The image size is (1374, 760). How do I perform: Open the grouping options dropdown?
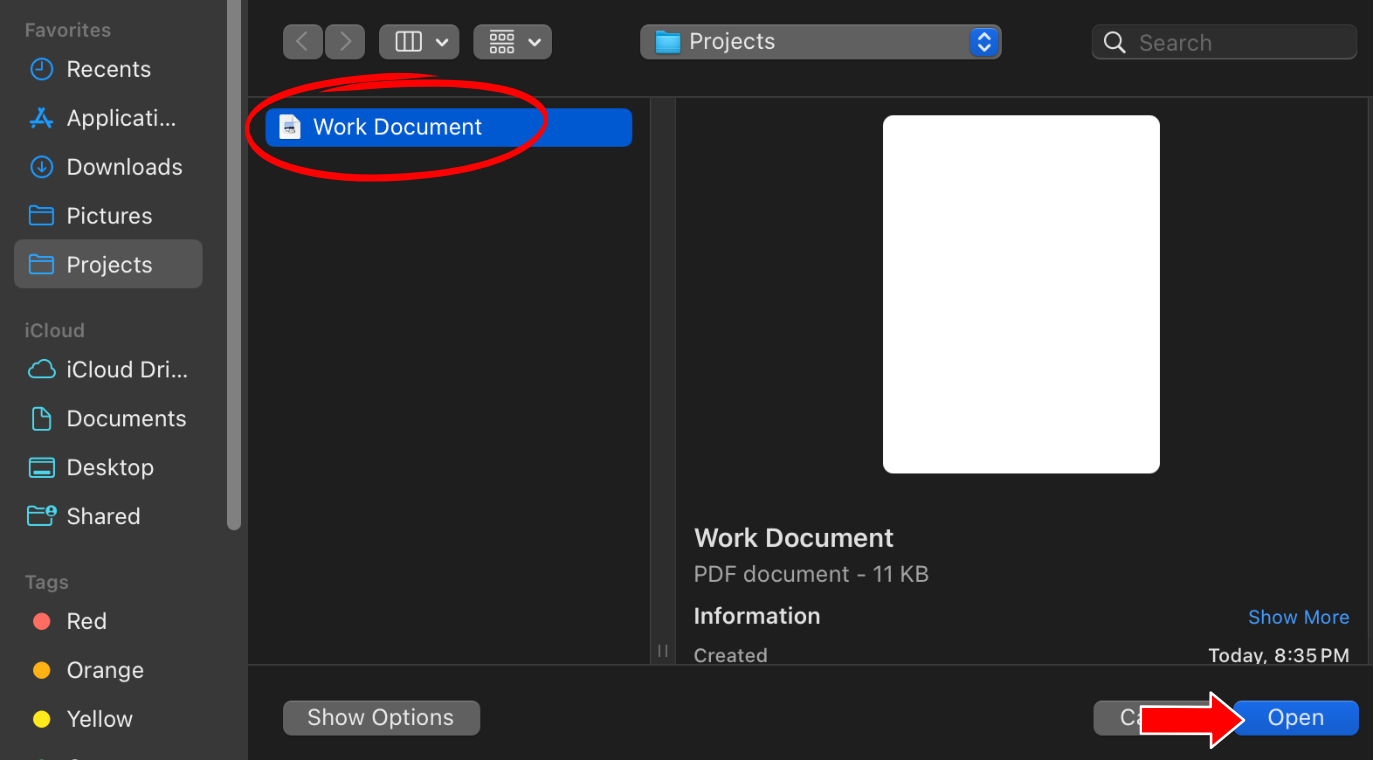click(x=513, y=42)
